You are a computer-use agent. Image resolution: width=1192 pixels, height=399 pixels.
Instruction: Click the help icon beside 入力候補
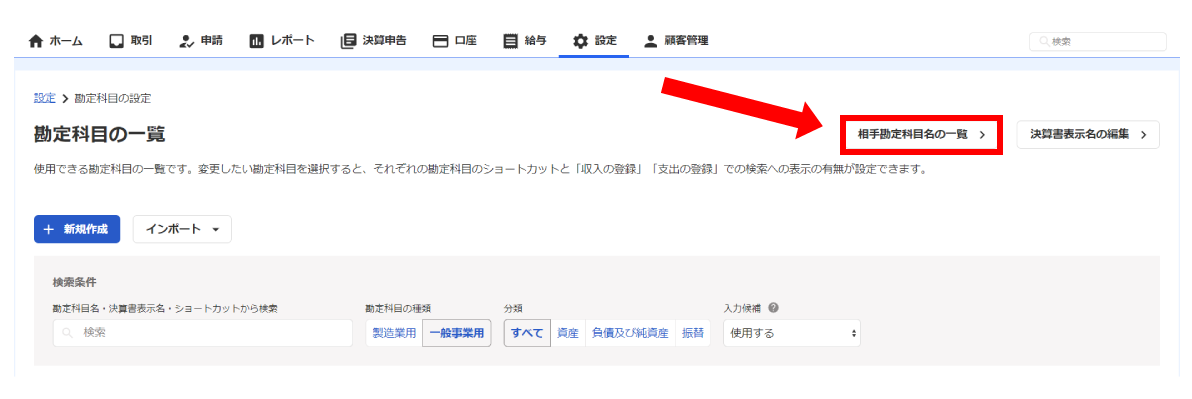tap(773, 309)
